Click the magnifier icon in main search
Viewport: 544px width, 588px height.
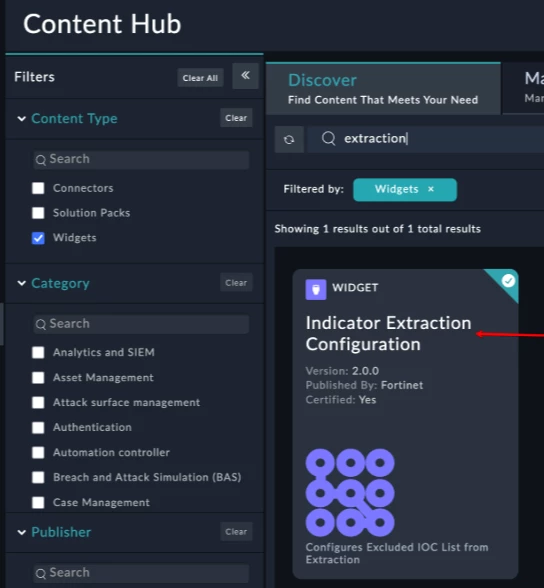328,138
